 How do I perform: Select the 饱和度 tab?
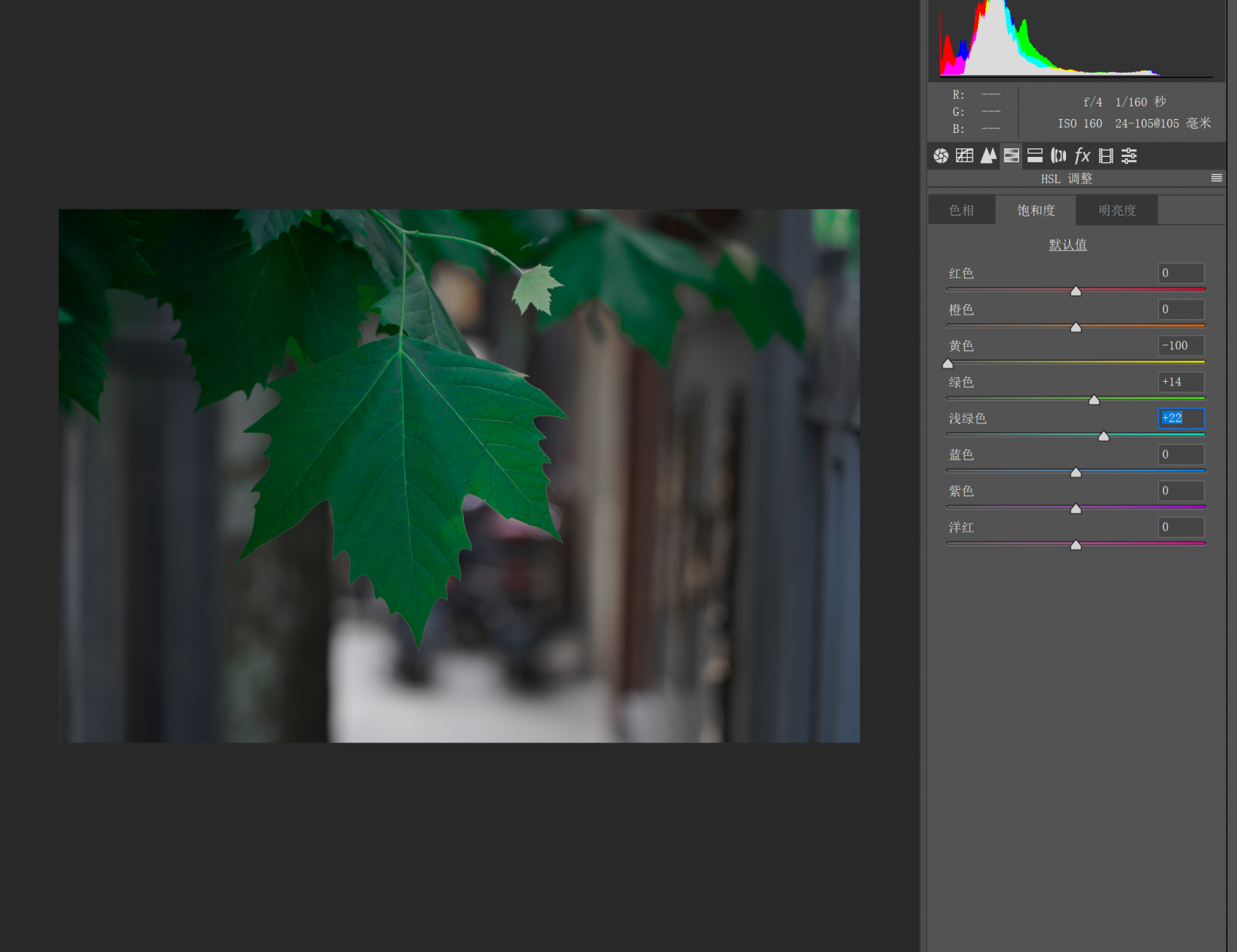click(1036, 210)
